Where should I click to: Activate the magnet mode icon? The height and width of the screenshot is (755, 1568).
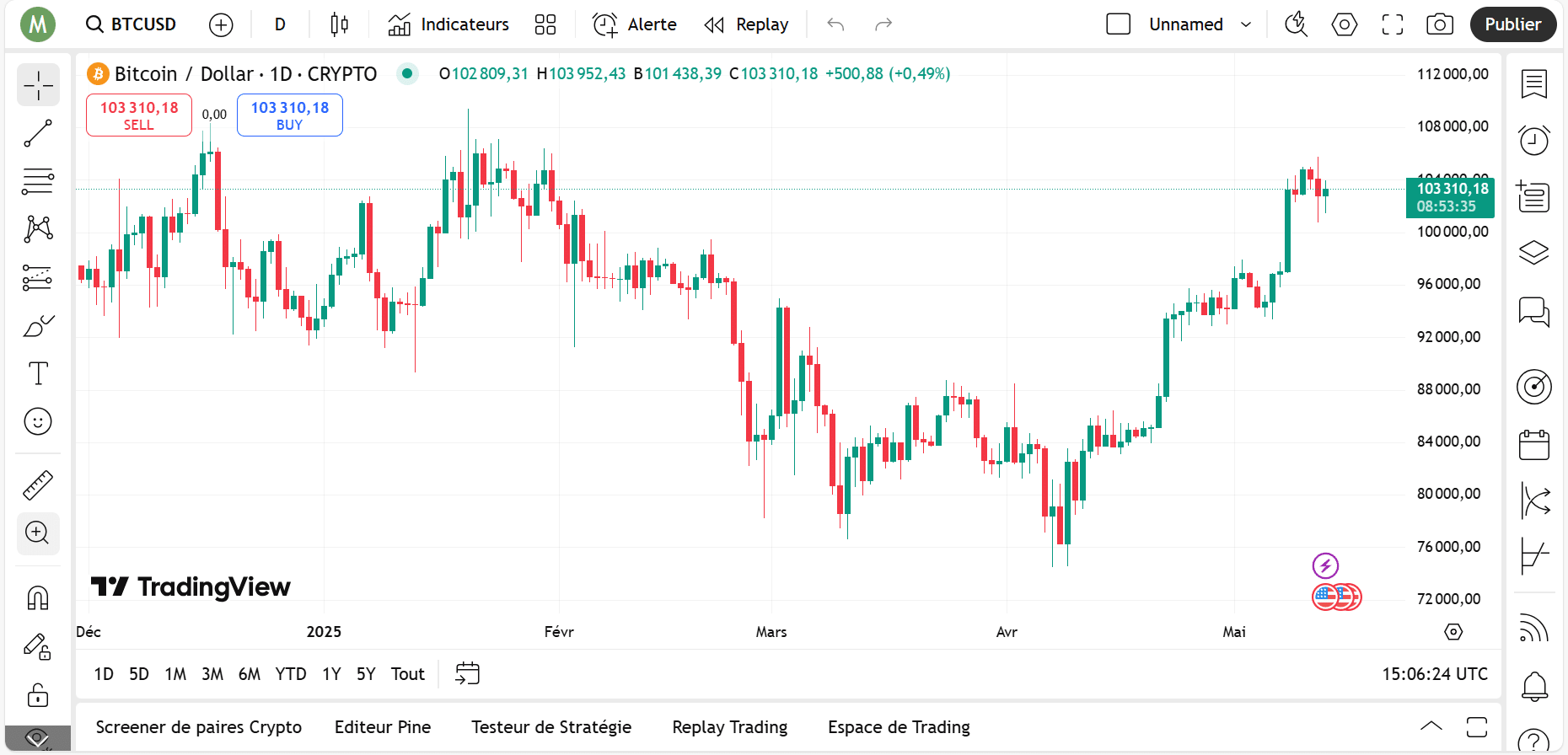click(x=38, y=598)
